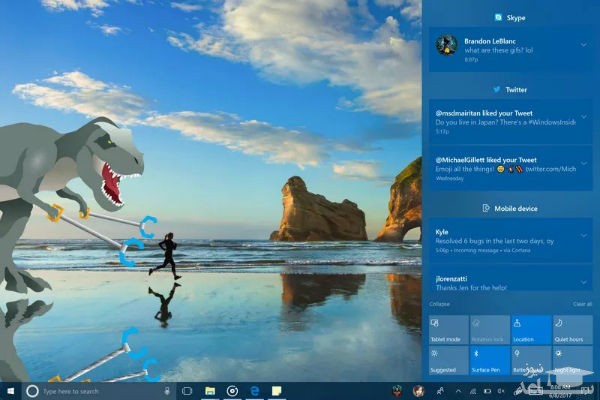Toggle the Surface Pen Bluetooth tile
The height and width of the screenshot is (400, 600).
click(489, 360)
